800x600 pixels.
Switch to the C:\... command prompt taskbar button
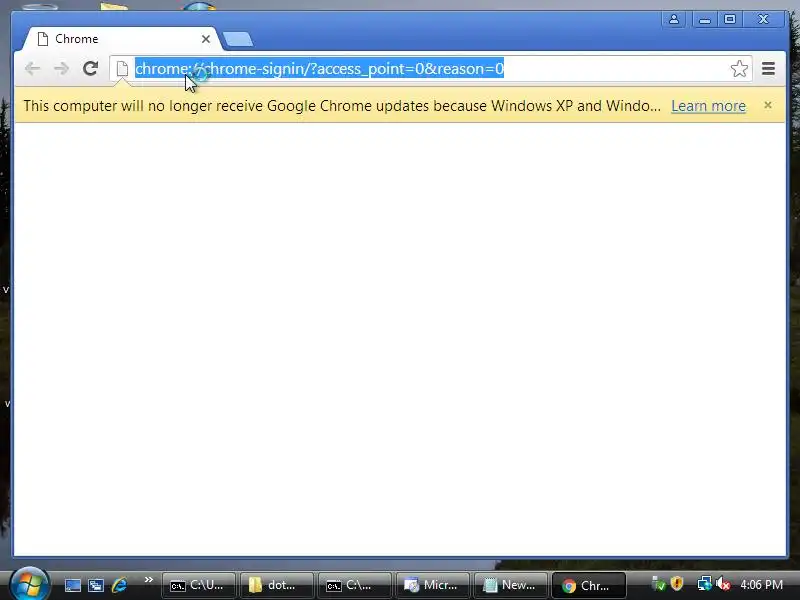(354, 585)
